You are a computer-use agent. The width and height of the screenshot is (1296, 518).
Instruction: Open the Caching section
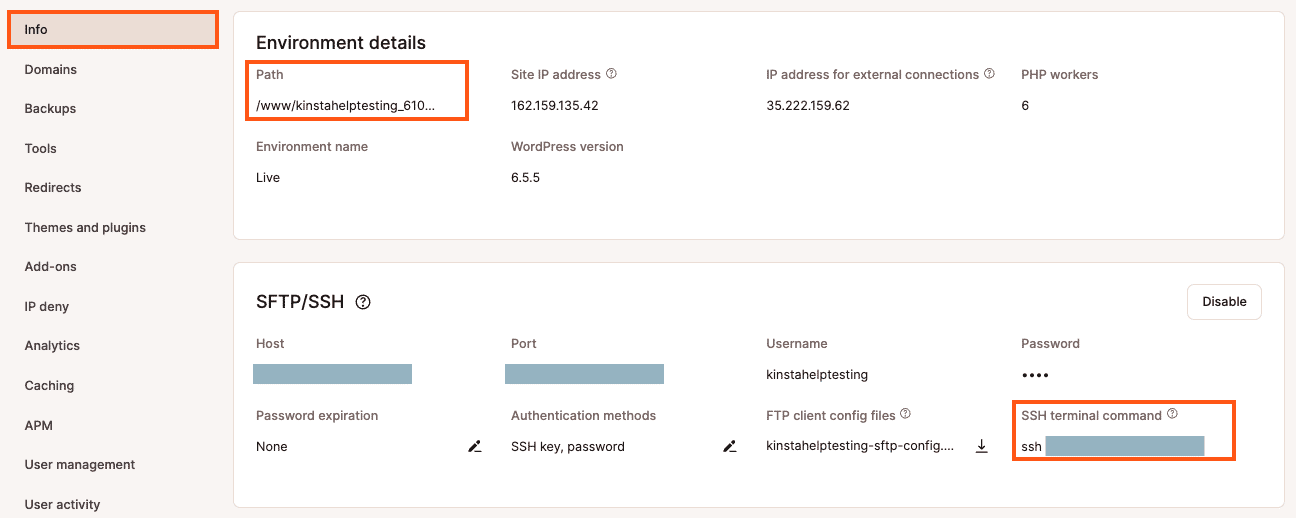click(x=50, y=385)
